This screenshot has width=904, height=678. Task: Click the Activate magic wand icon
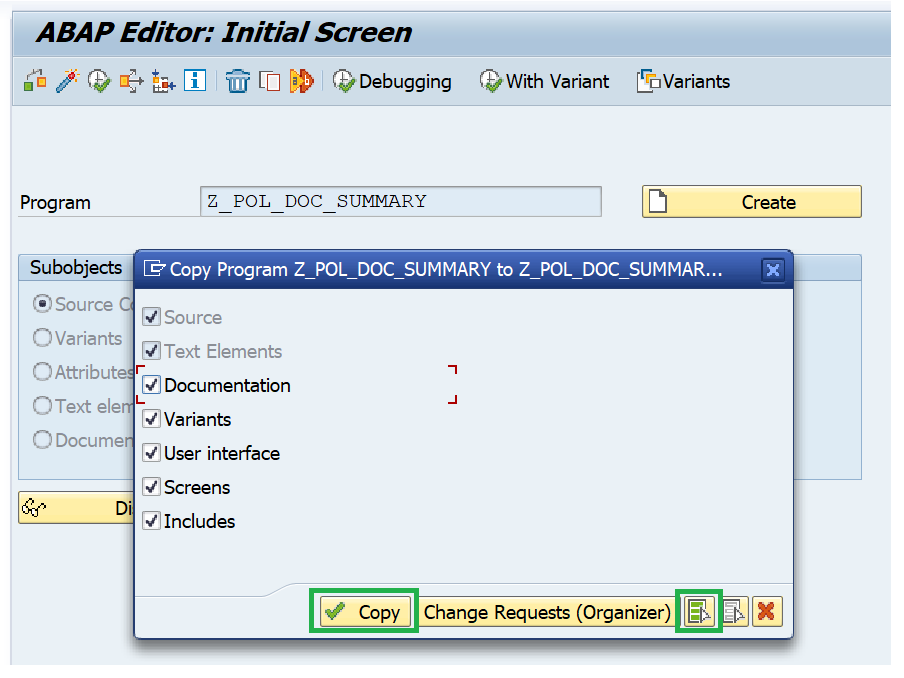(67, 81)
